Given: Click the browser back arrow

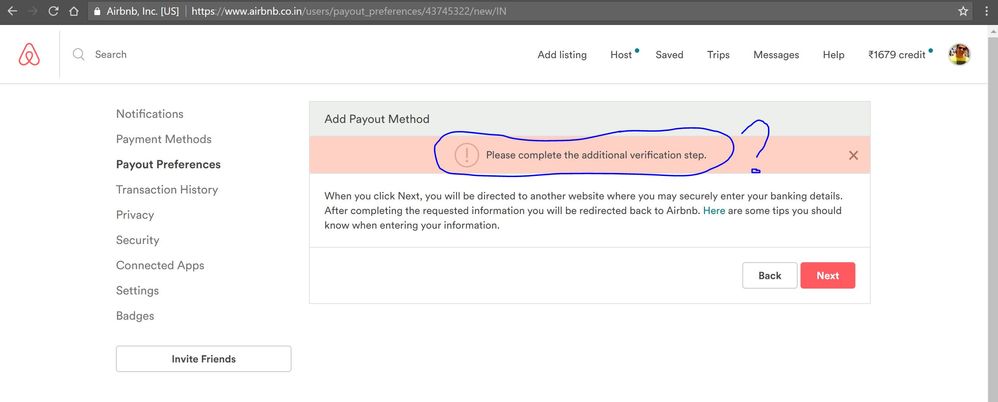Looking at the screenshot, I should pyautogui.click(x=11, y=11).
